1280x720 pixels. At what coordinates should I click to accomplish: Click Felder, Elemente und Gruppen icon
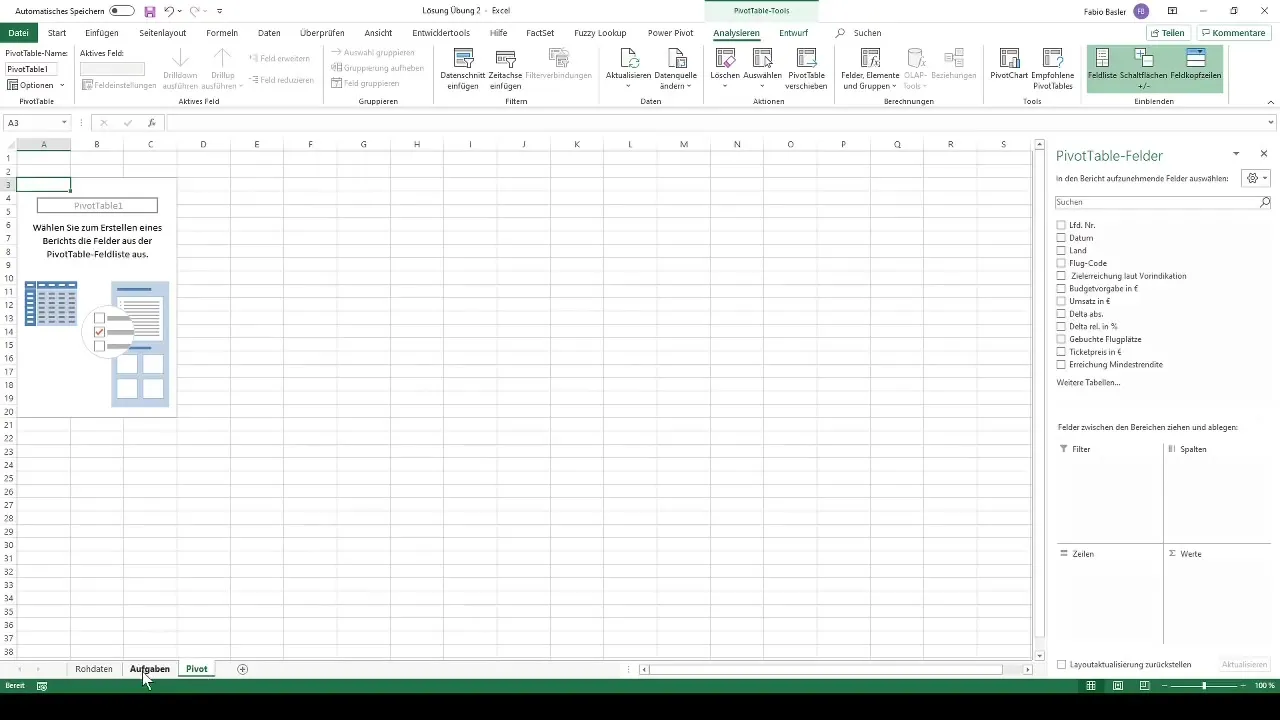click(x=870, y=58)
